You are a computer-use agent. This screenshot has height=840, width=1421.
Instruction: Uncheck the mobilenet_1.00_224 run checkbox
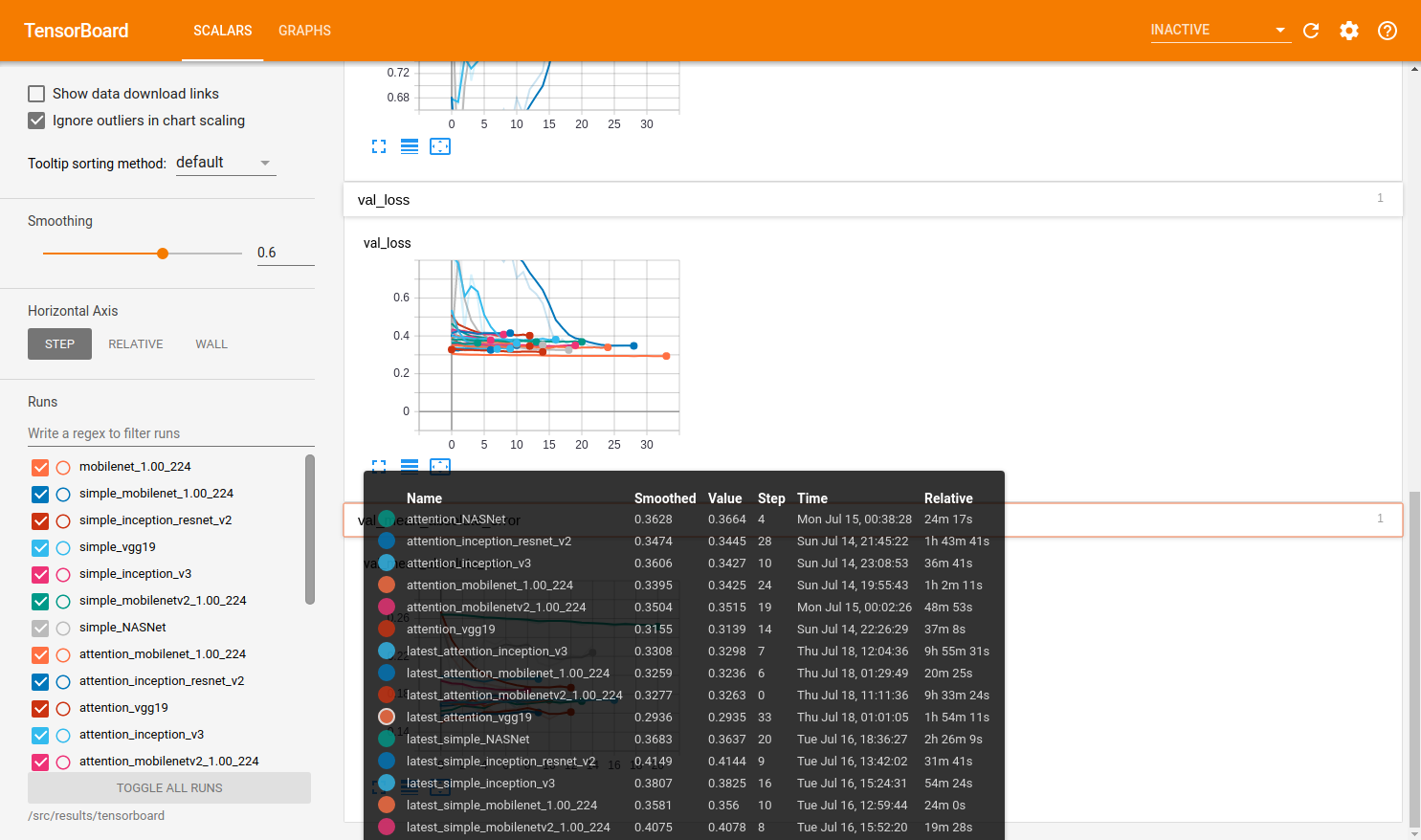click(40, 468)
